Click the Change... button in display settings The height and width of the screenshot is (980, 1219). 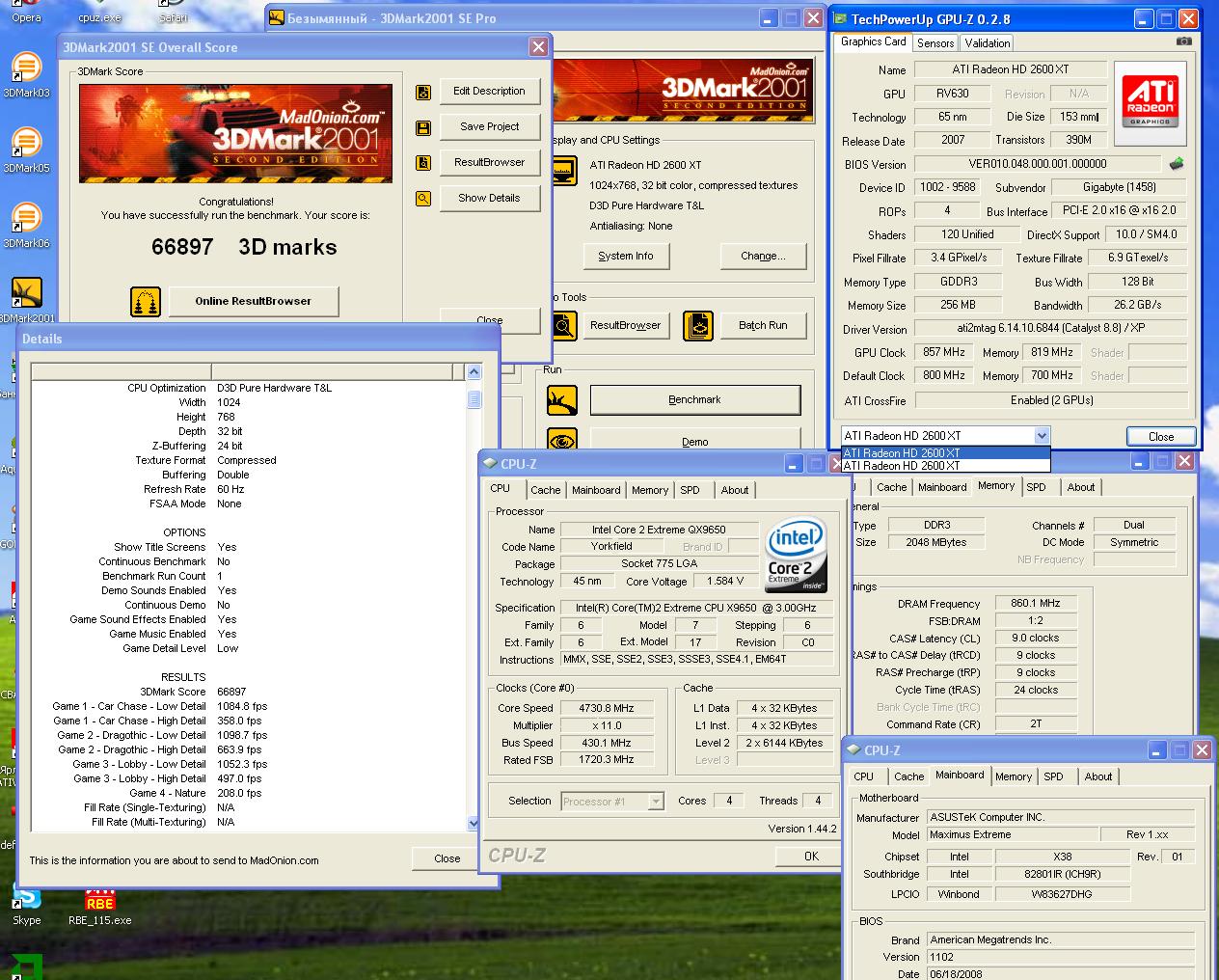click(x=763, y=257)
